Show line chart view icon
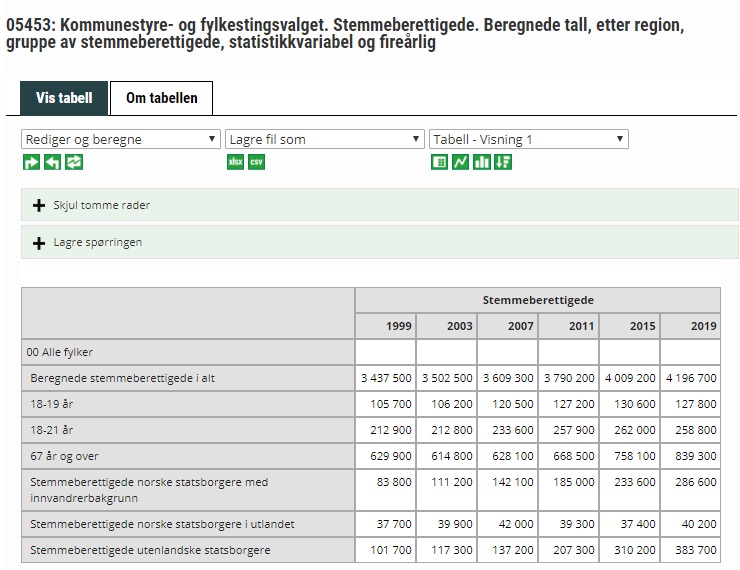The image size is (740, 570). tap(460, 162)
